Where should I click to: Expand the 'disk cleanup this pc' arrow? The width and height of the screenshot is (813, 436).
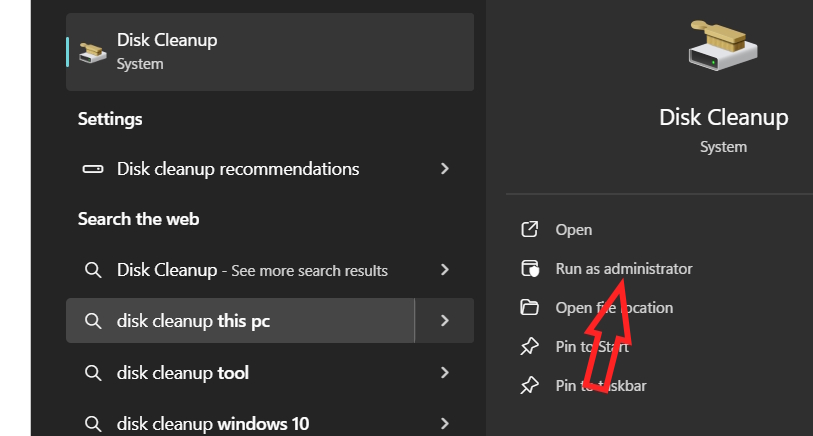point(445,321)
